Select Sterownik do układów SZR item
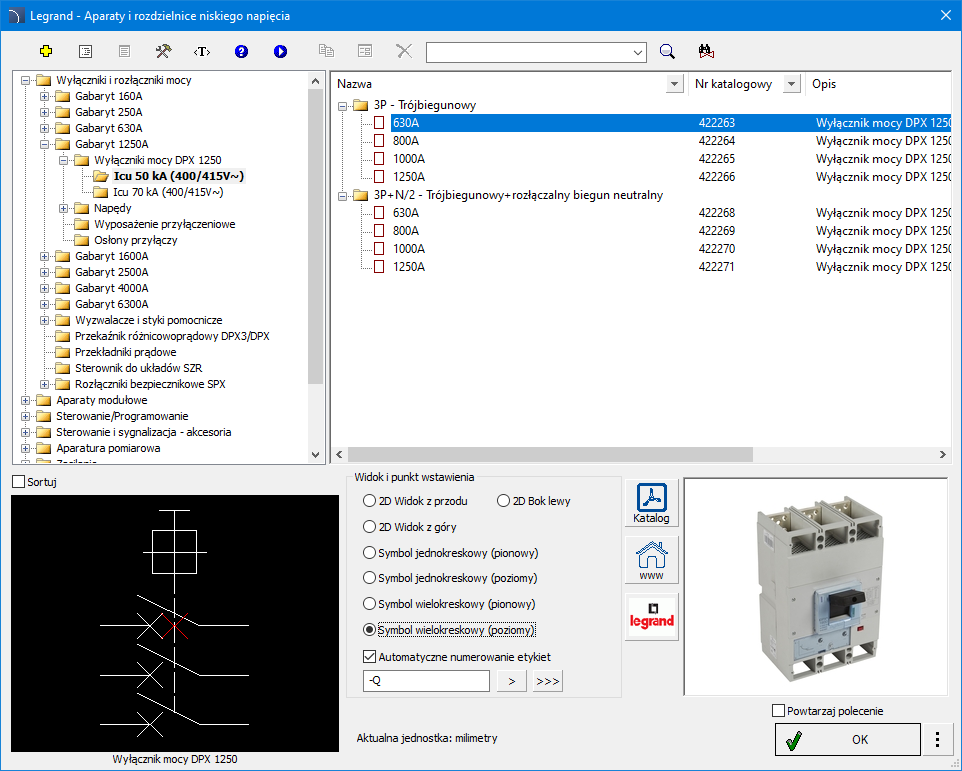 (139, 368)
